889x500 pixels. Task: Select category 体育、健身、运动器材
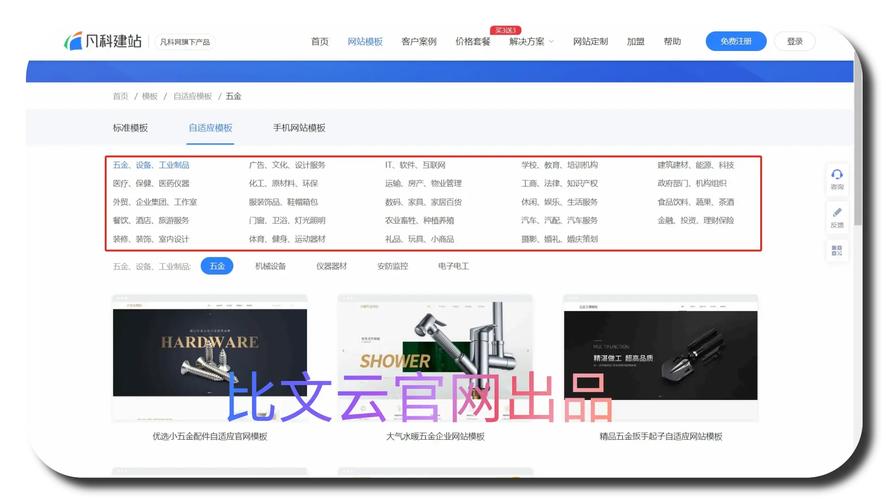click(287, 239)
